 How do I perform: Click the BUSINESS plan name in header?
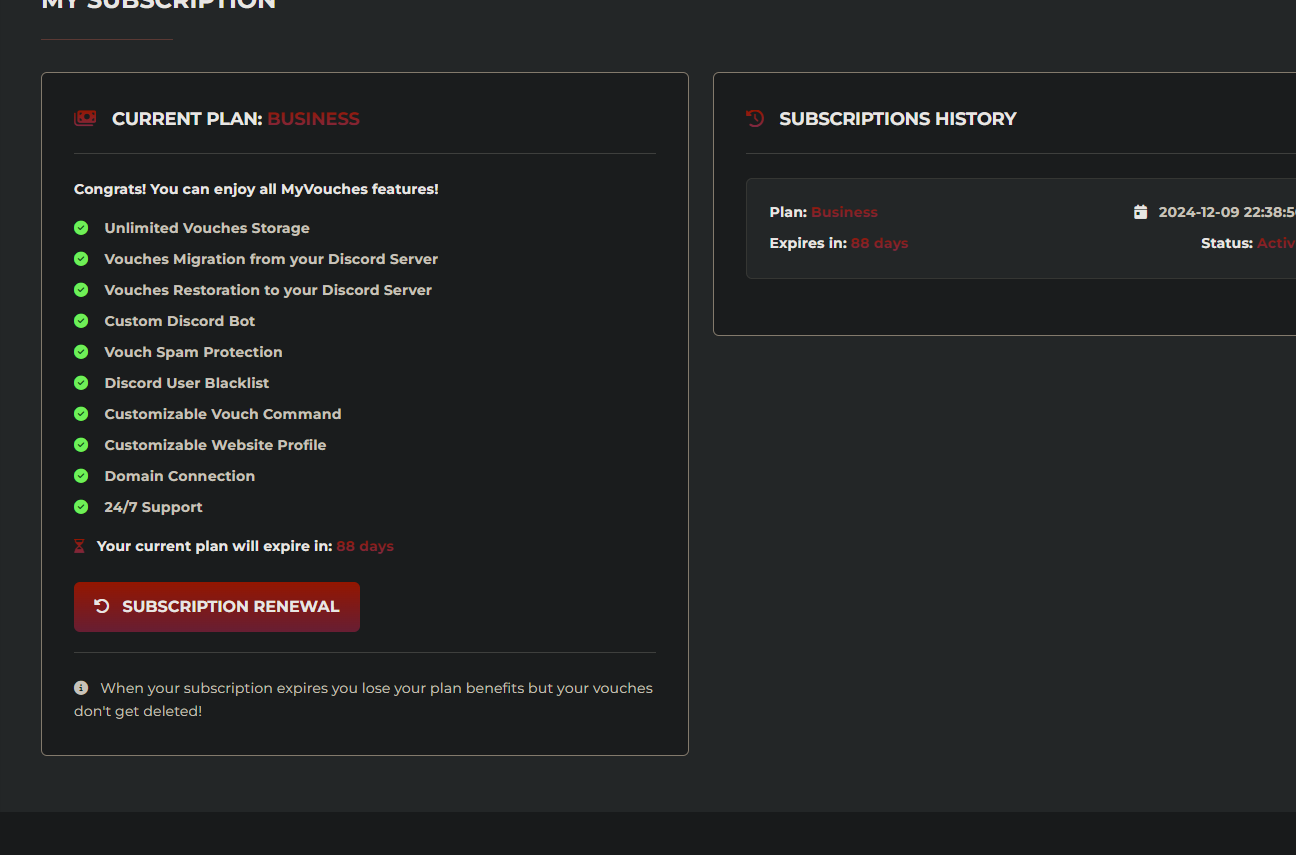click(313, 119)
